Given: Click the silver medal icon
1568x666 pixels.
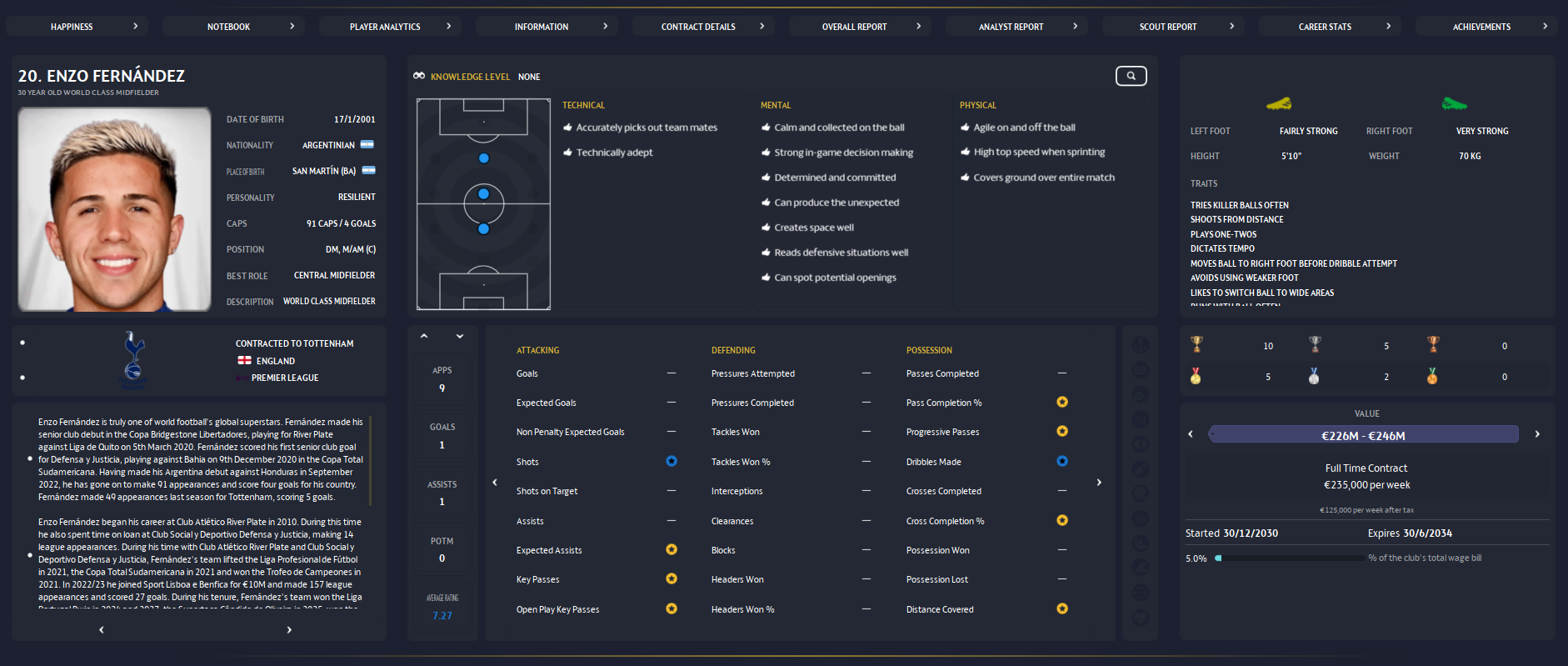Looking at the screenshot, I should (1314, 376).
